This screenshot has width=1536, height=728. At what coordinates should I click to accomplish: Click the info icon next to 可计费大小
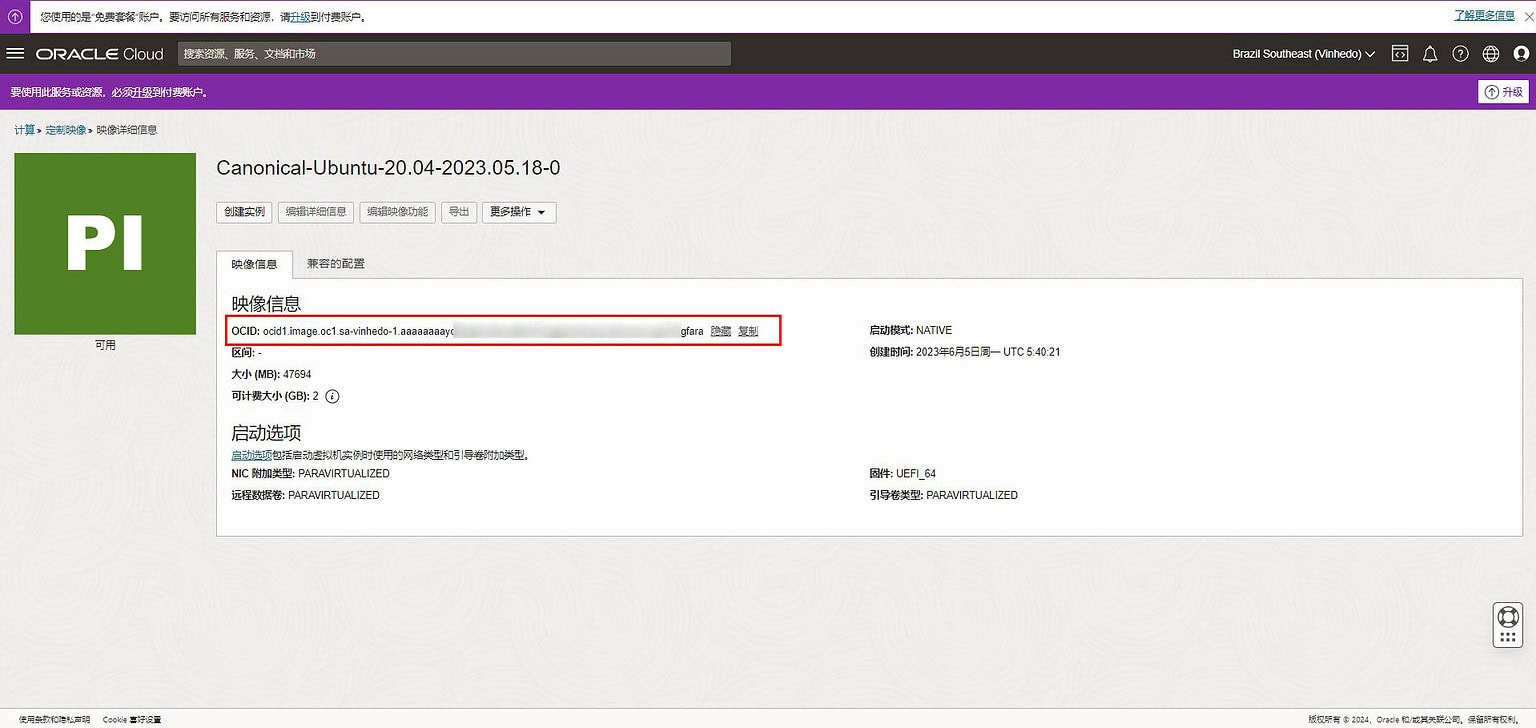[332, 395]
